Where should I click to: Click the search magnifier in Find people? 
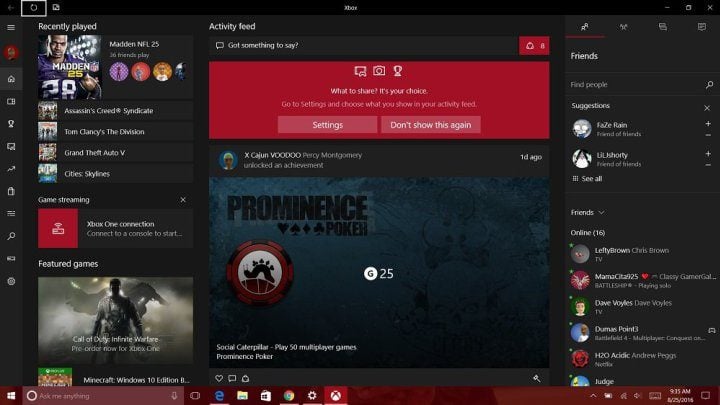point(709,84)
